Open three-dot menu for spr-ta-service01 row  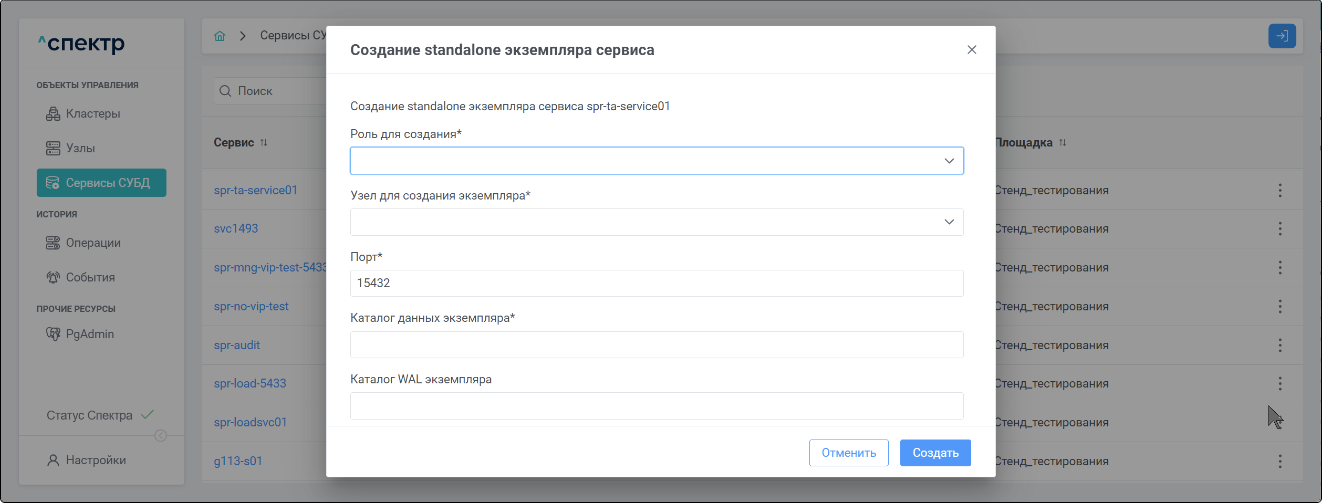pos(1279,189)
